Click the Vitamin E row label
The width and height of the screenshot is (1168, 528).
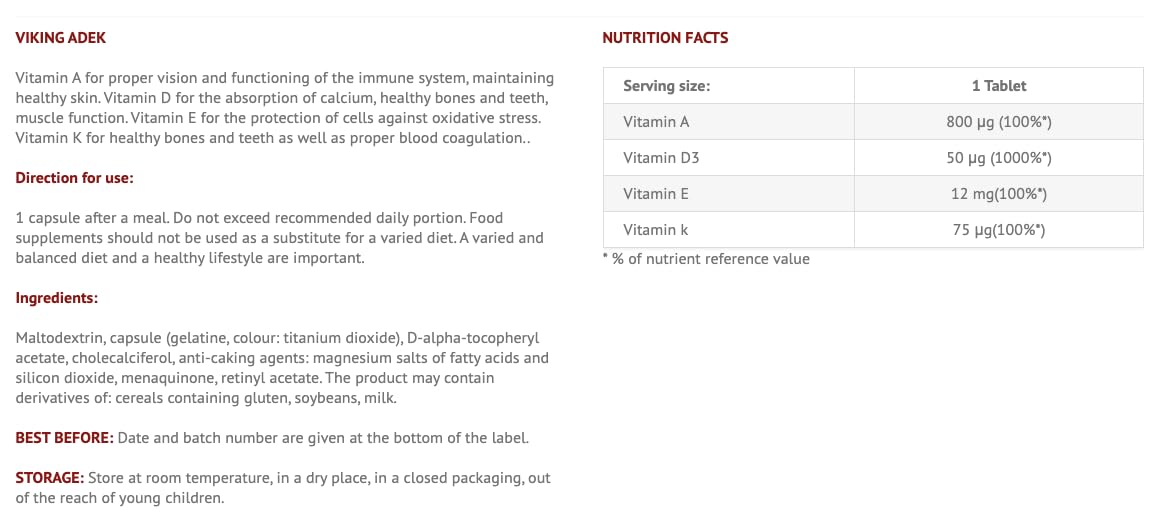coord(655,194)
